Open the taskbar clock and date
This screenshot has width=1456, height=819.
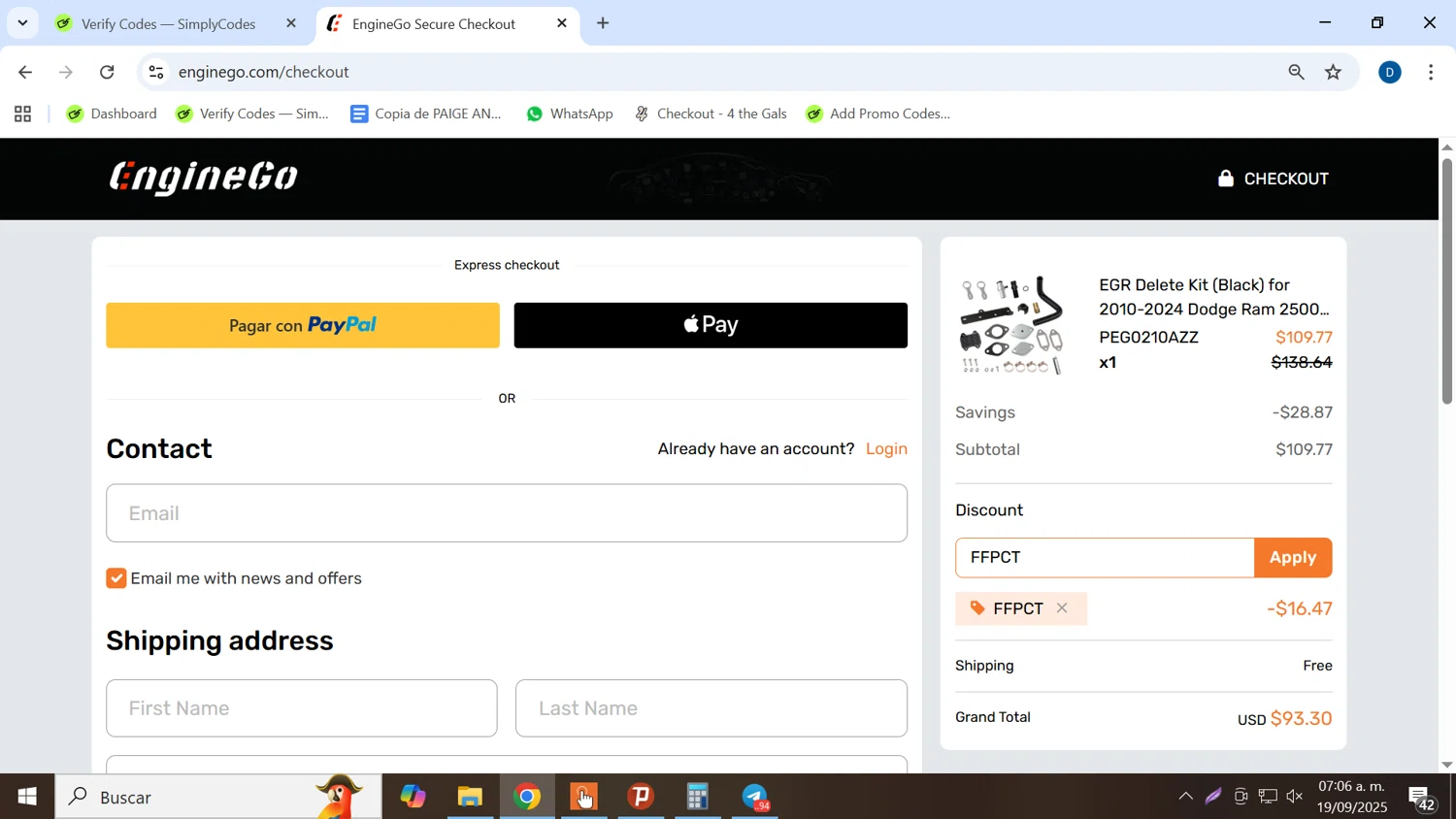[x=1352, y=797]
